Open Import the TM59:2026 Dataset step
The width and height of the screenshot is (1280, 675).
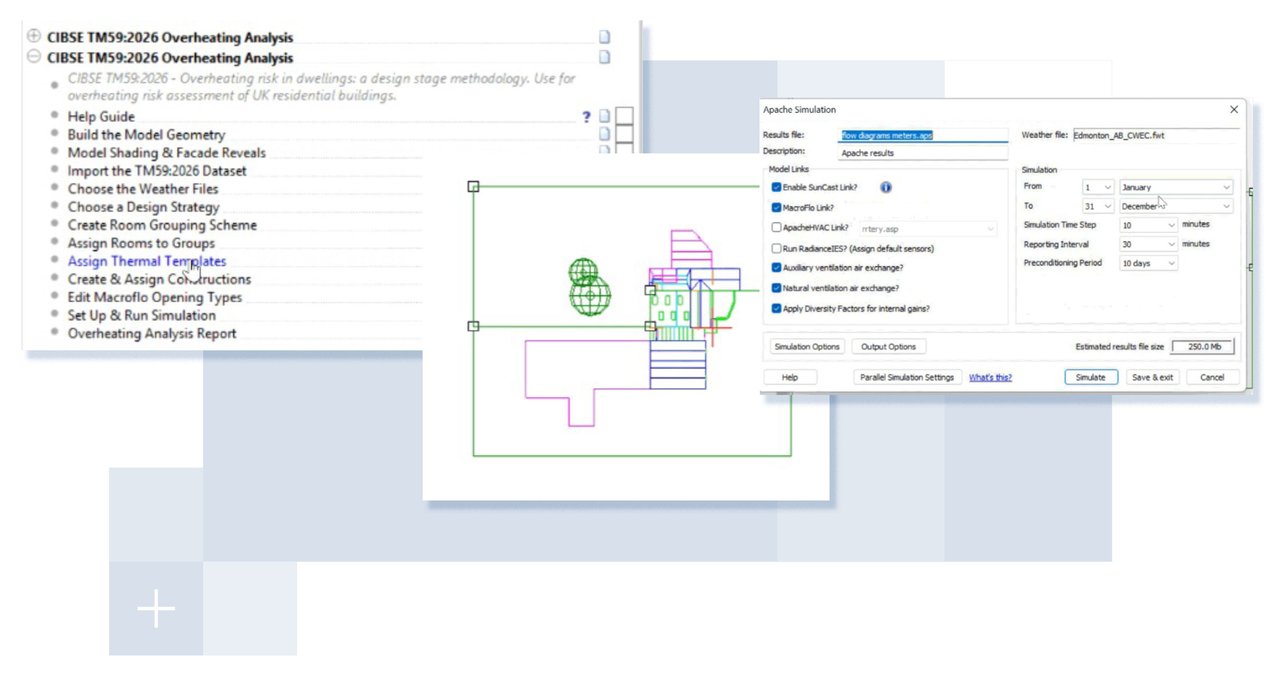click(157, 170)
